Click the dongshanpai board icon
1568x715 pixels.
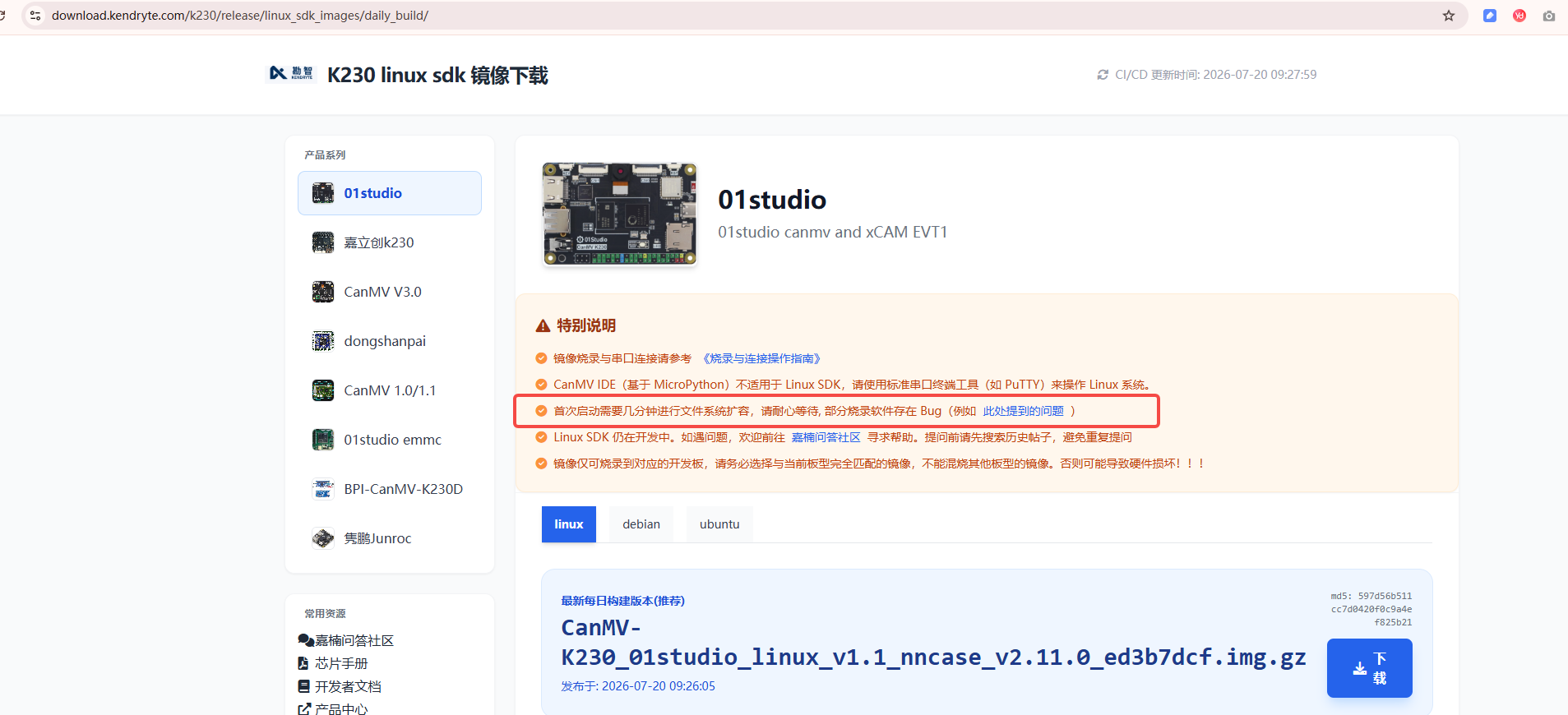pyautogui.click(x=323, y=341)
